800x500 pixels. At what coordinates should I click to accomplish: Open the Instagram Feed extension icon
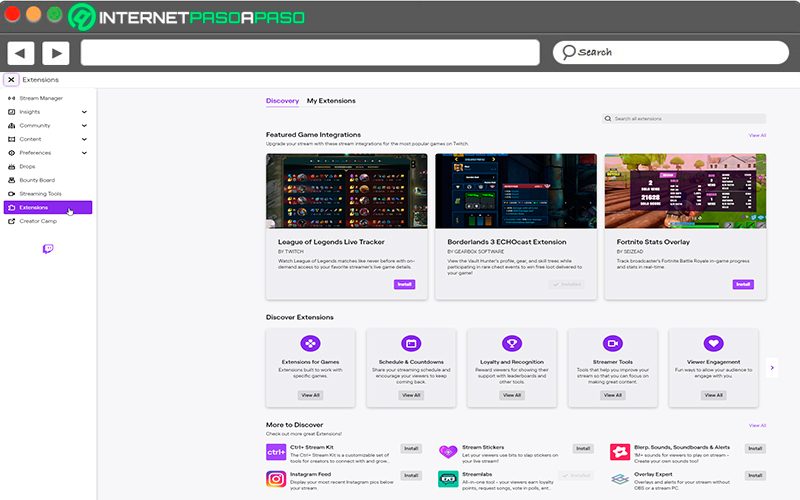click(x=276, y=479)
